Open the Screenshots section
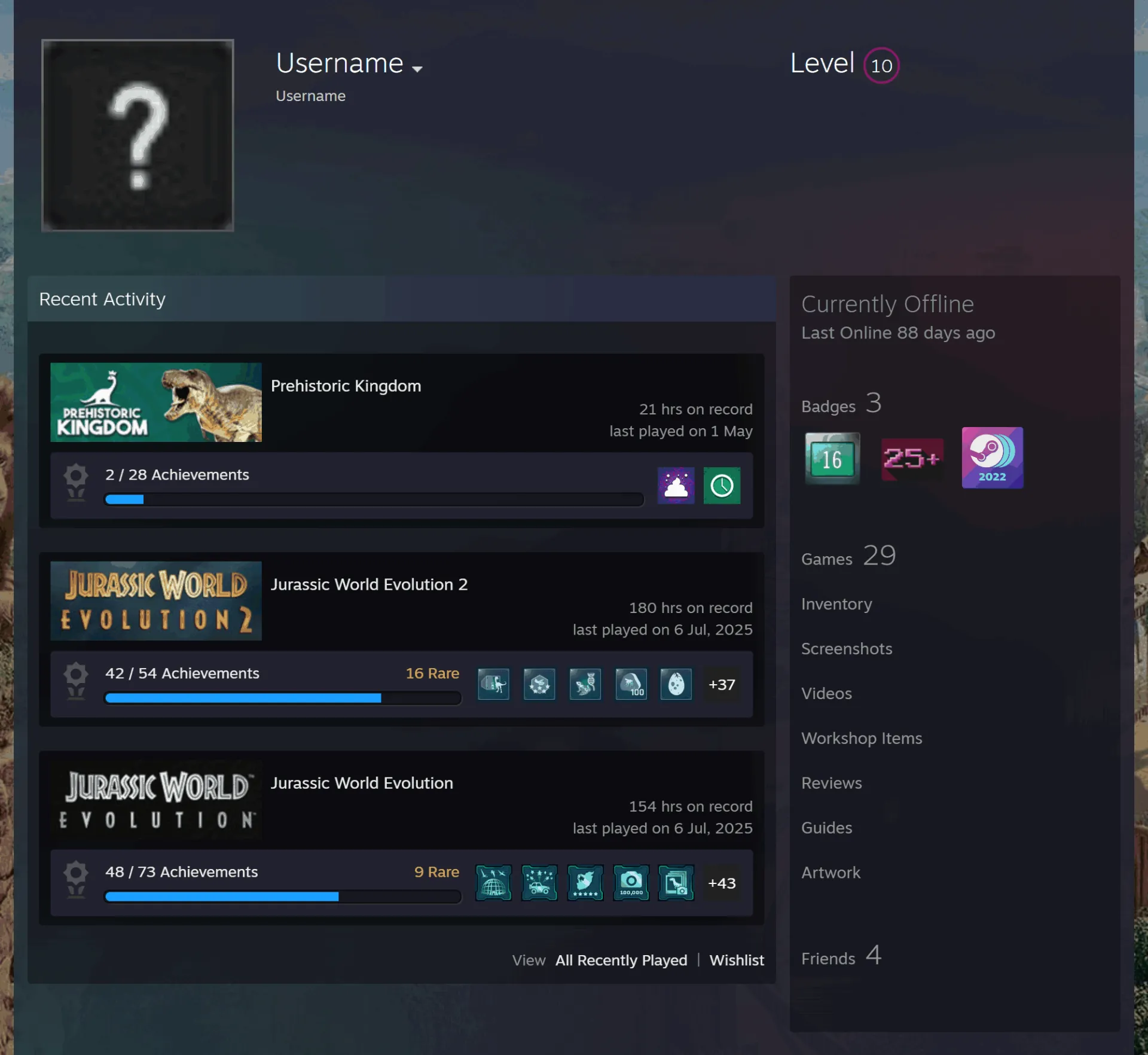Screen dimensions: 1148x1055 [x=847, y=649]
